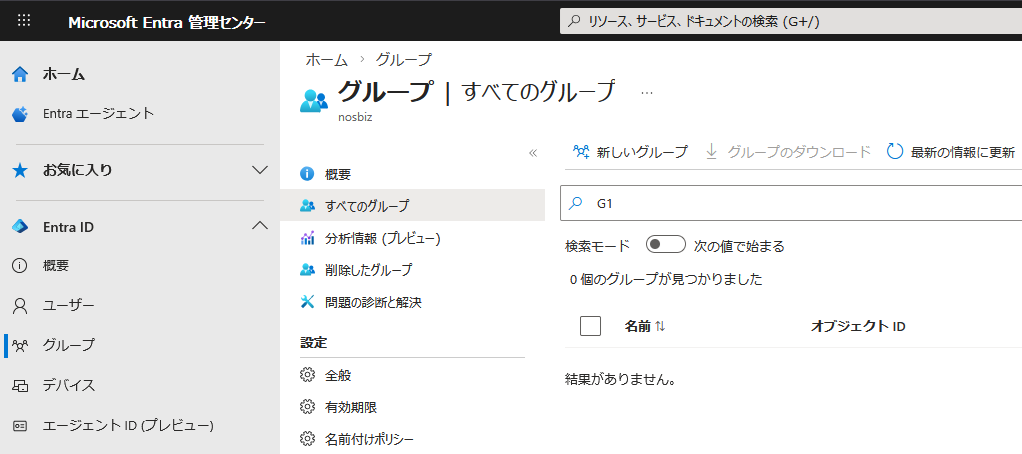The image size is (1022, 454).
Task: Click the 分析情報 chart icon
Action: (307, 238)
